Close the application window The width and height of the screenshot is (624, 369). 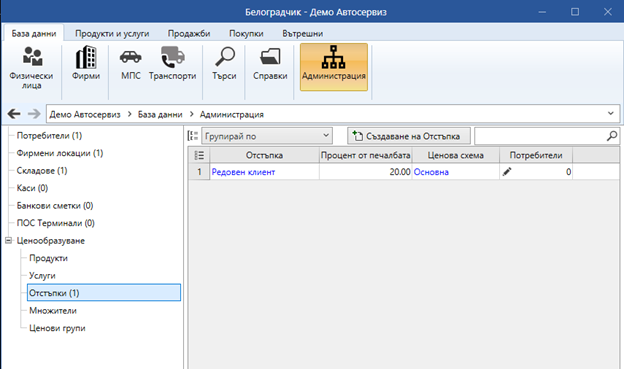tap(608, 12)
